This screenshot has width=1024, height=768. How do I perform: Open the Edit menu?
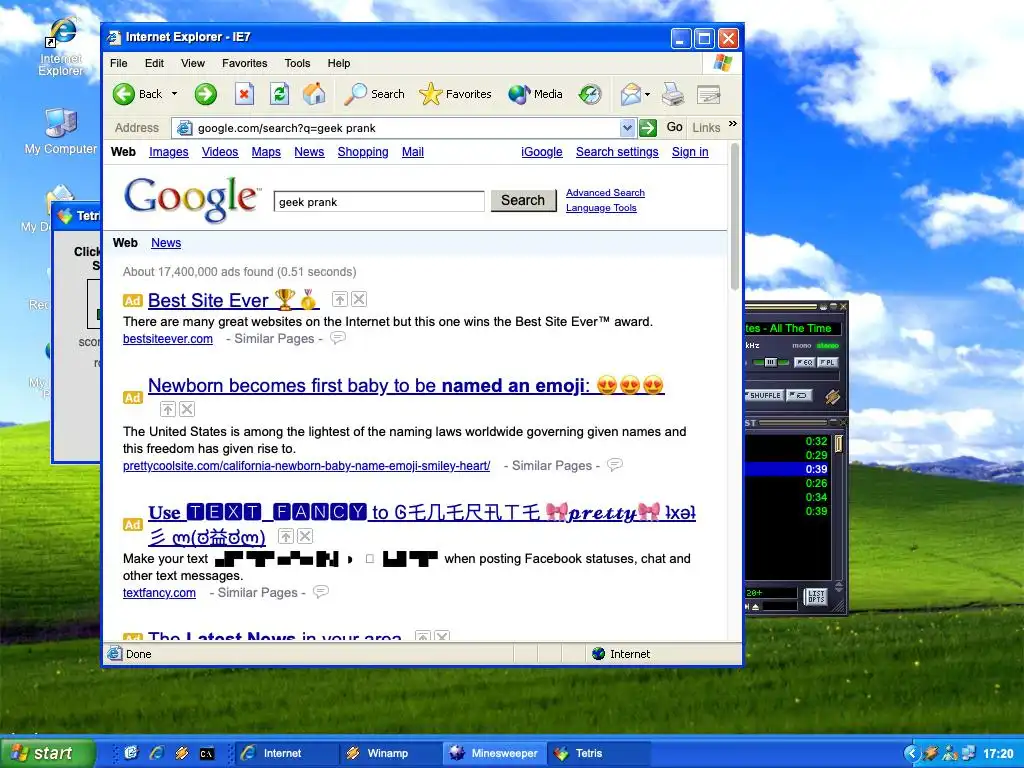pos(154,63)
